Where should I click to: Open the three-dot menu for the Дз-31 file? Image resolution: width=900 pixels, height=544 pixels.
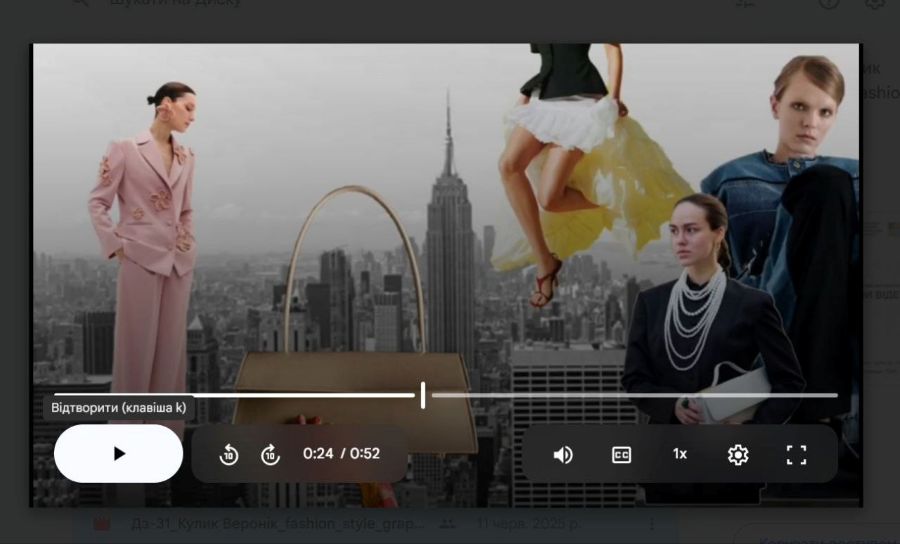click(x=651, y=523)
